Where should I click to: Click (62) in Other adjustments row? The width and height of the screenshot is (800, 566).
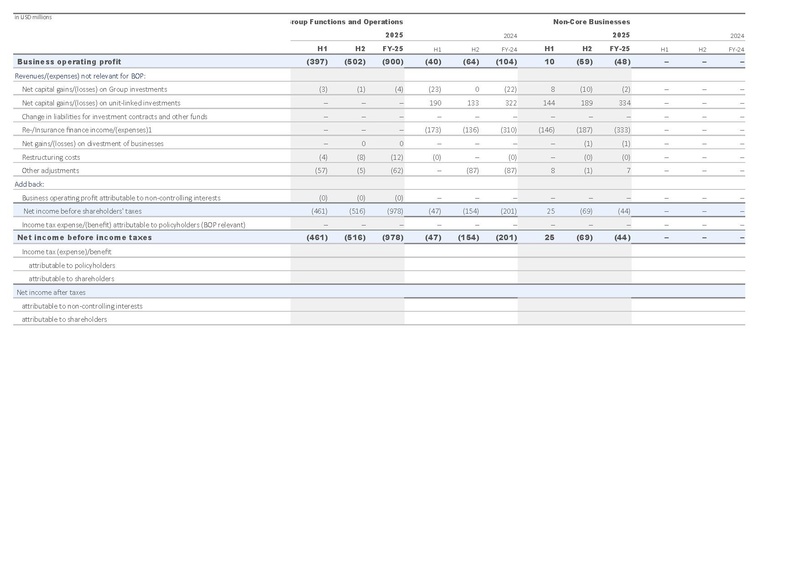click(x=397, y=170)
